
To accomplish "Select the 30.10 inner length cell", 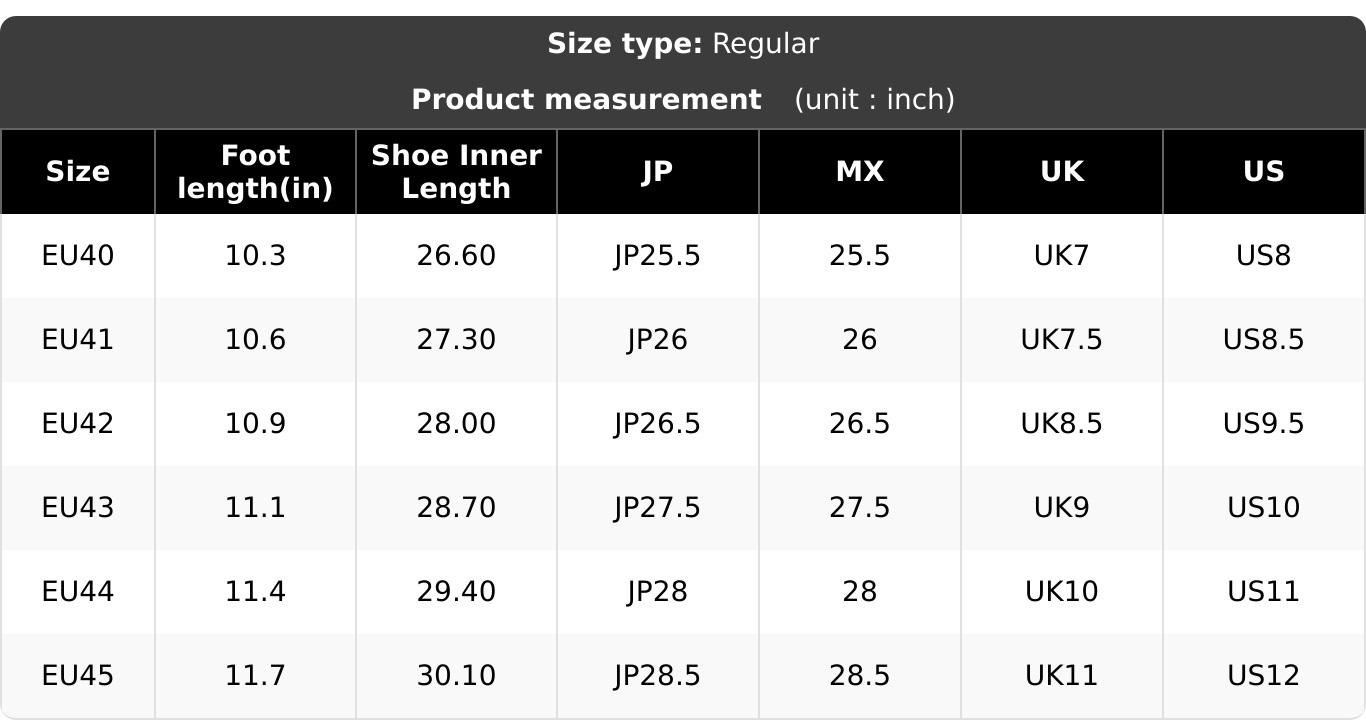I will pyautogui.click(x=456, y=676).
